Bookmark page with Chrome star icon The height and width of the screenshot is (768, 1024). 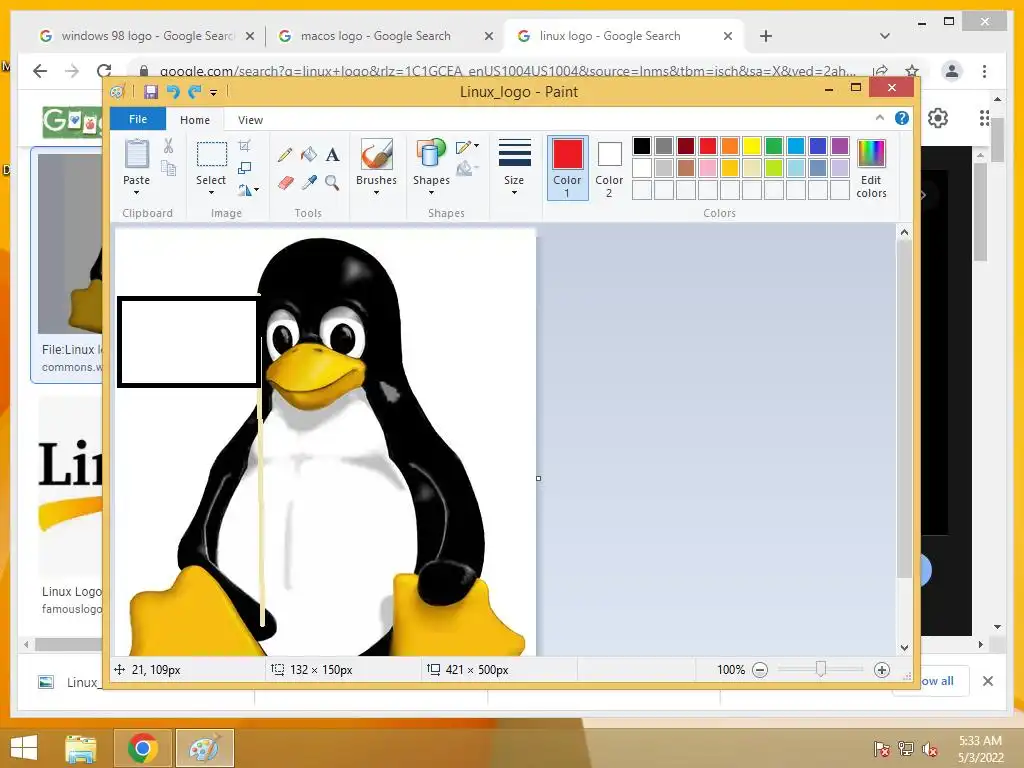(912, 71)
